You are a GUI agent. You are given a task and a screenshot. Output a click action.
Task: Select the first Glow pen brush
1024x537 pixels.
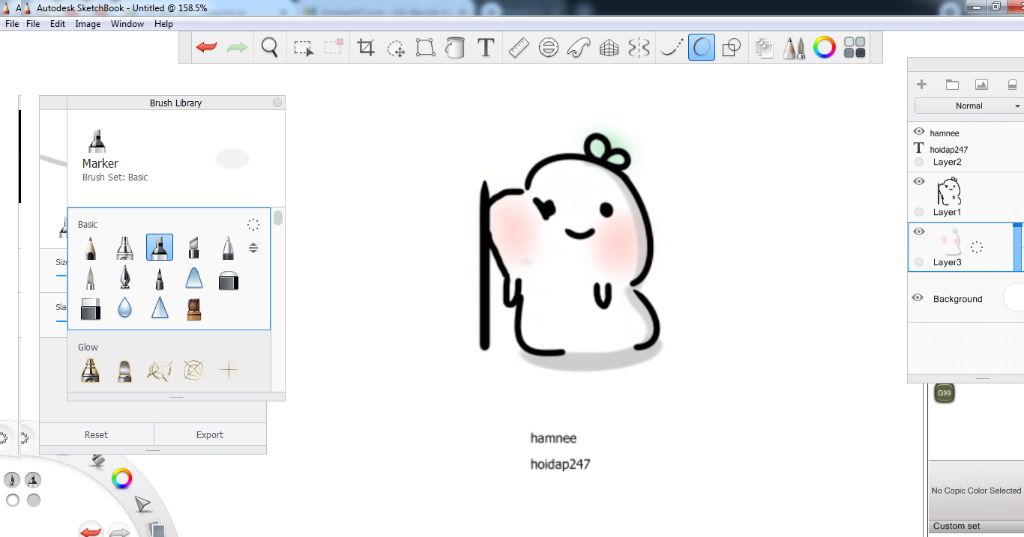click(90, 370)
